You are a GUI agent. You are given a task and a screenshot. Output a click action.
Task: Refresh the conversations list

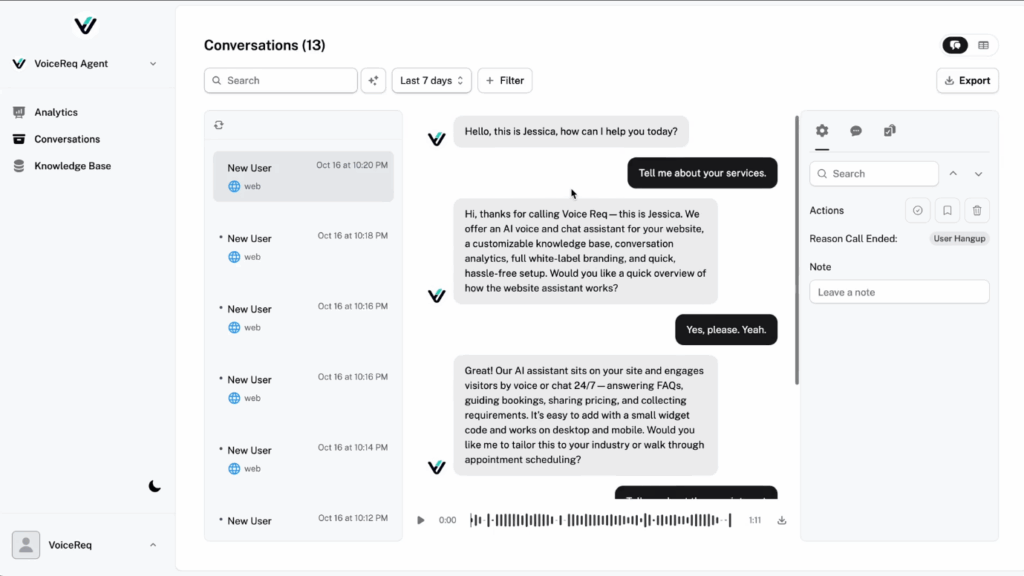point(219,125)
